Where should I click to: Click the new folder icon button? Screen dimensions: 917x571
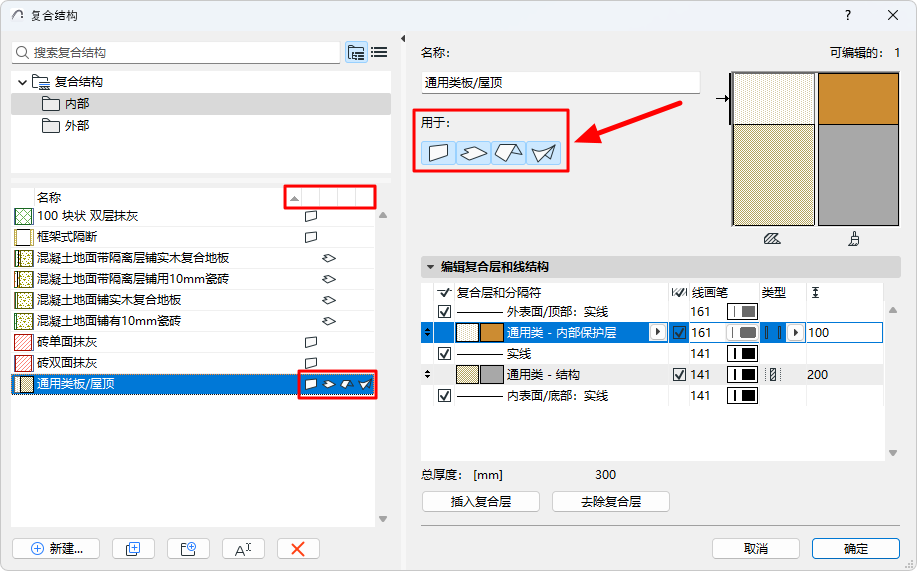tap(188, 549)
